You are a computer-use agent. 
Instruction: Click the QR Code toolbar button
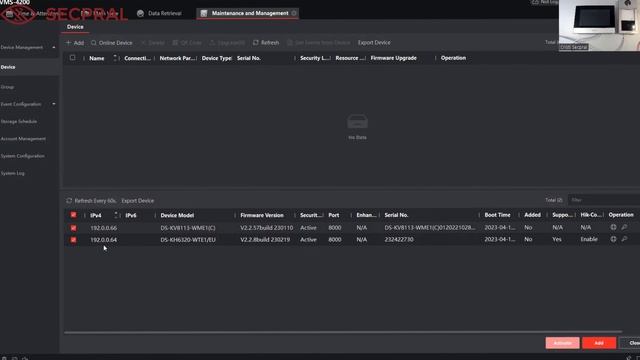pyautogui.click(x=187, y=42)
